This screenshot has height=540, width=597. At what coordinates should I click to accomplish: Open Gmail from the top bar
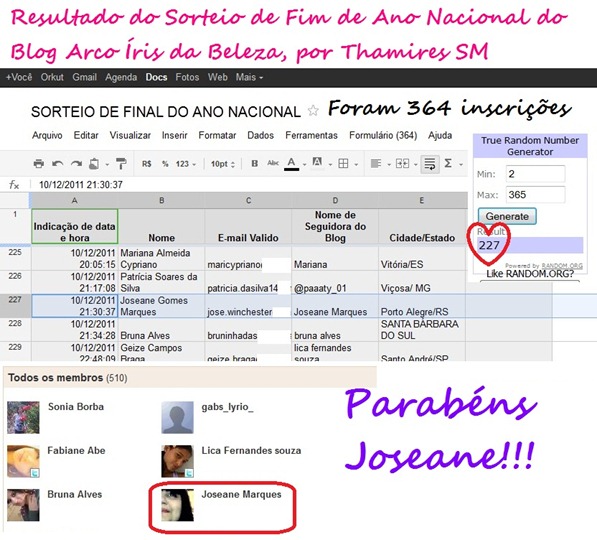point(85,77)
